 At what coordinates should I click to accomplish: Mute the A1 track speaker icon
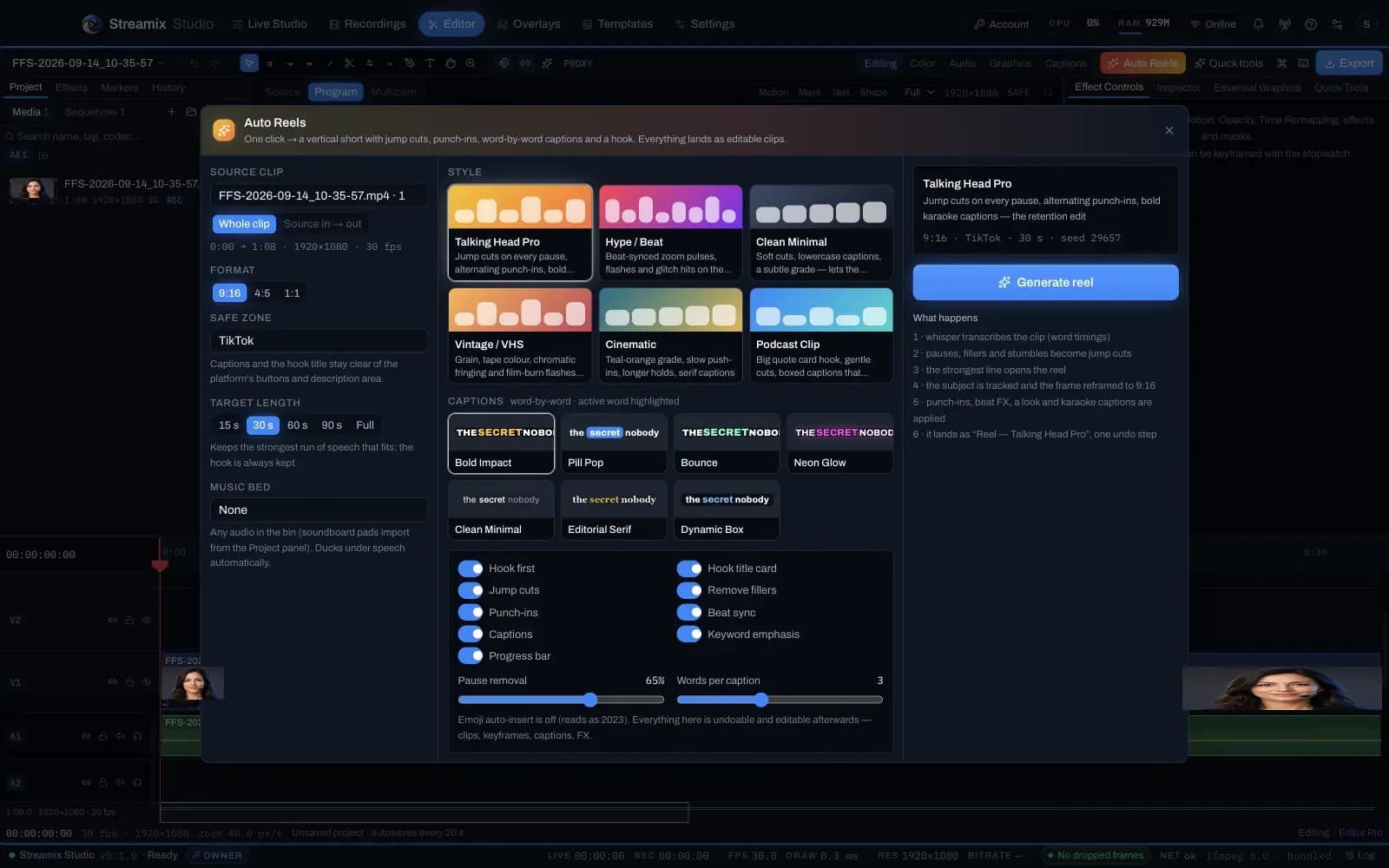coord(121,736)
